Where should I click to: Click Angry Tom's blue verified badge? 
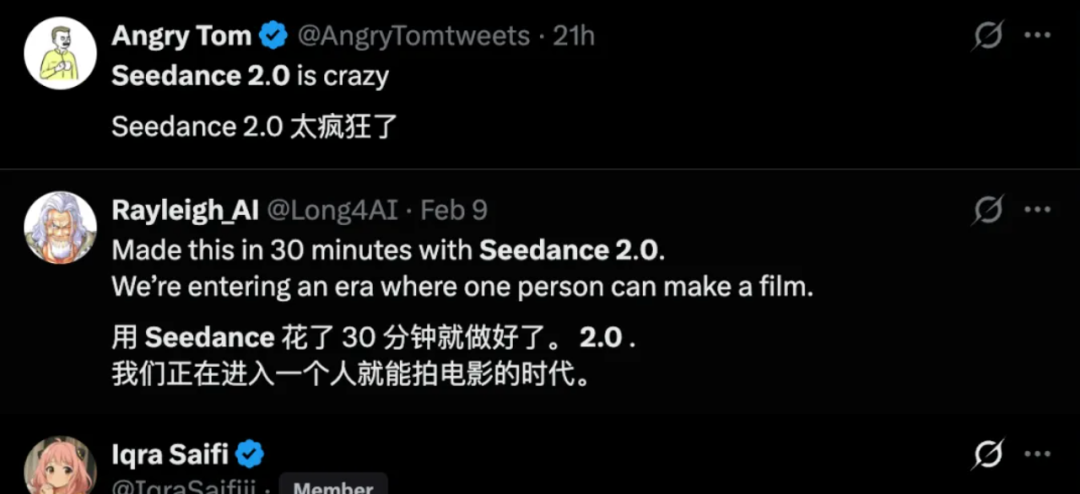coord(273,37)
